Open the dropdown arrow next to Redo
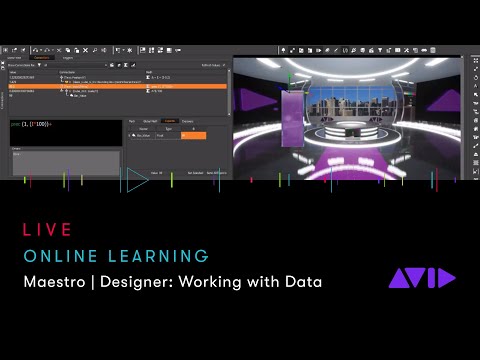This screenshot has height=360, width=480. coord(52,50)
